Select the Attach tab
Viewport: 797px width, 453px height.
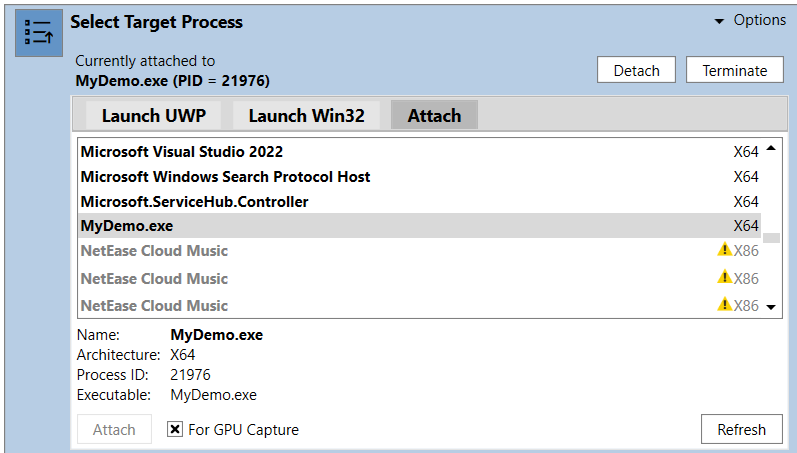(x=434, y=115)
